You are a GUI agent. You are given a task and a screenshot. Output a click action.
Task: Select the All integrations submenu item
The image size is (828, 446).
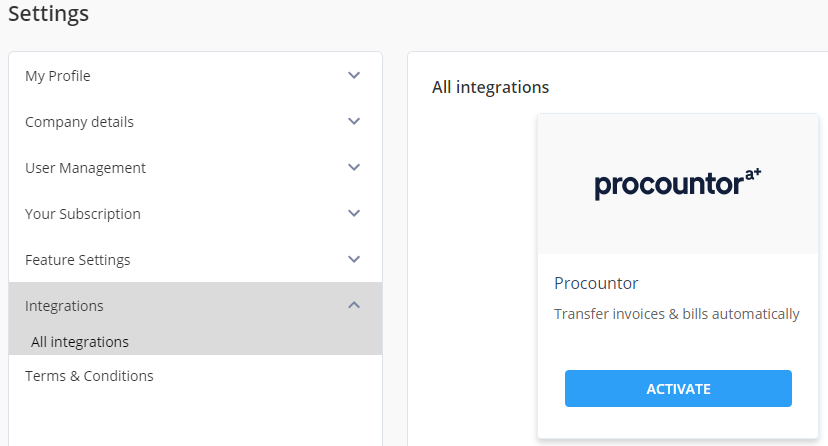[x=80, y=342]
